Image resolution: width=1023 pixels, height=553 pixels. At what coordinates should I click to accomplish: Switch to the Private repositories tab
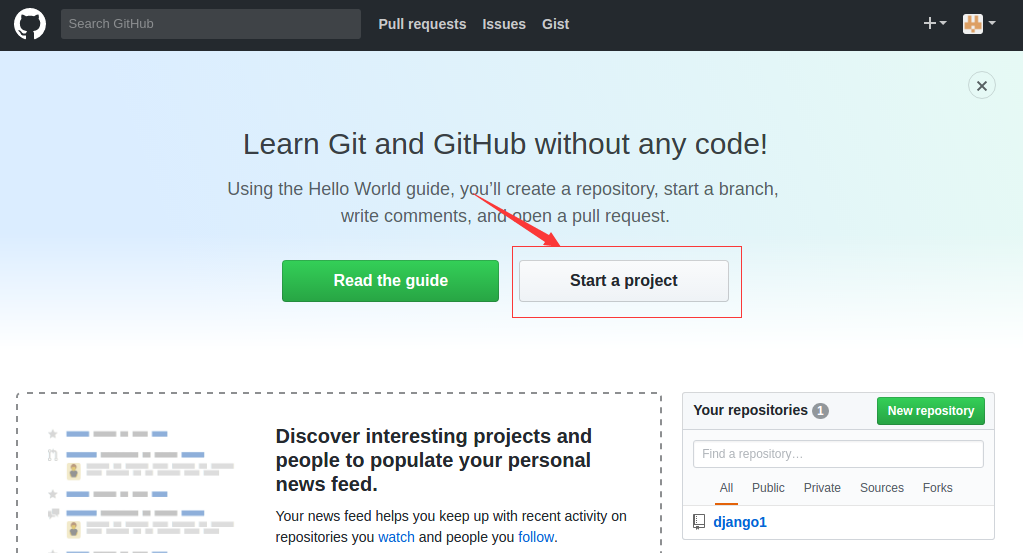tap(822, 488)
